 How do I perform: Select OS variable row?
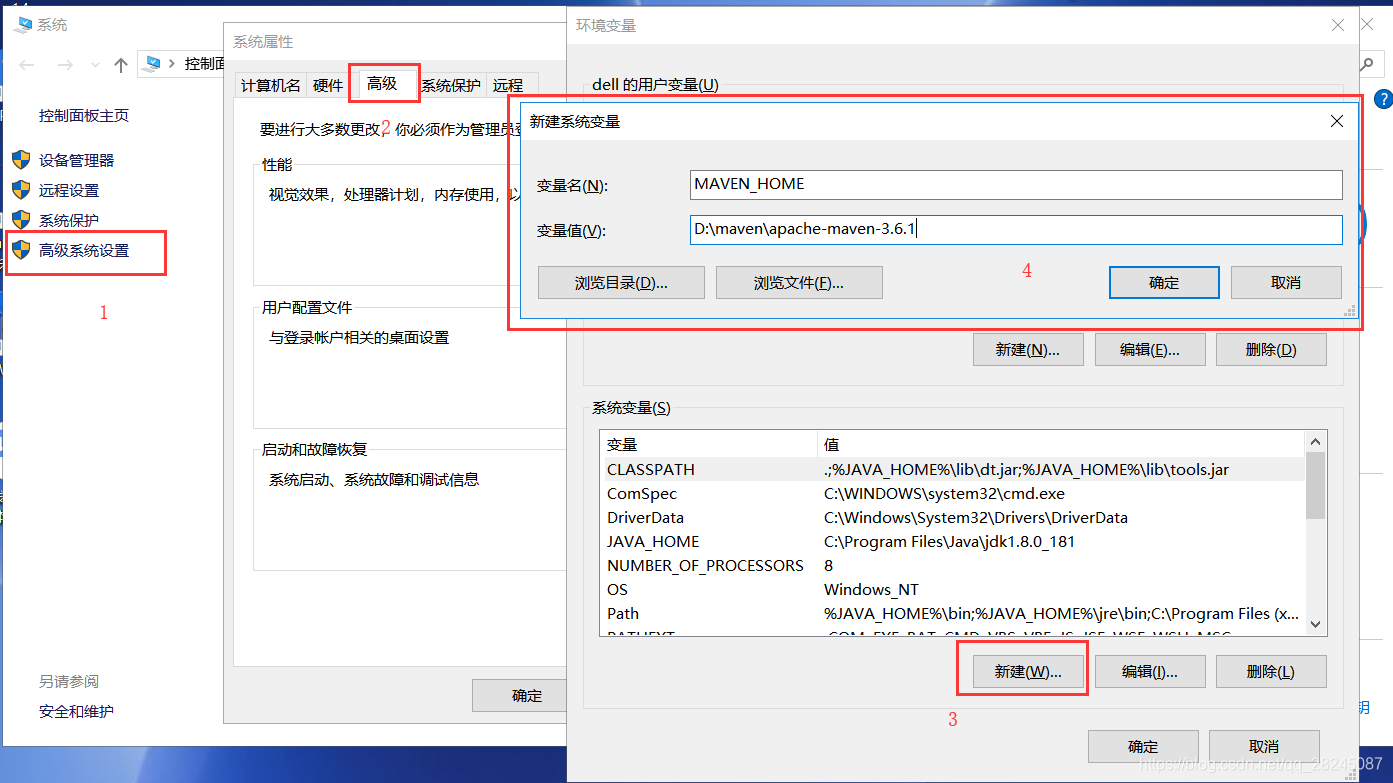[x=953, y=589]
